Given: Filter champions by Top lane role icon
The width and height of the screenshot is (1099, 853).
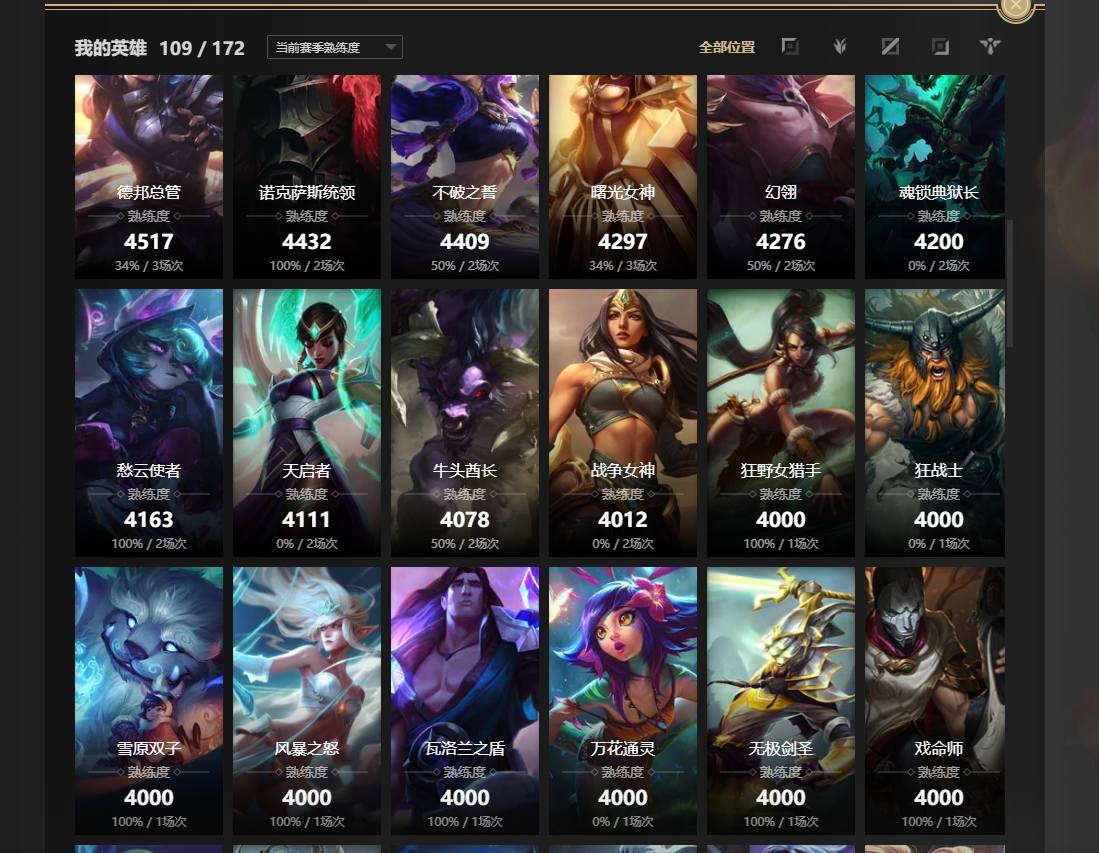Looking at the screenshot, I should 790,47.
